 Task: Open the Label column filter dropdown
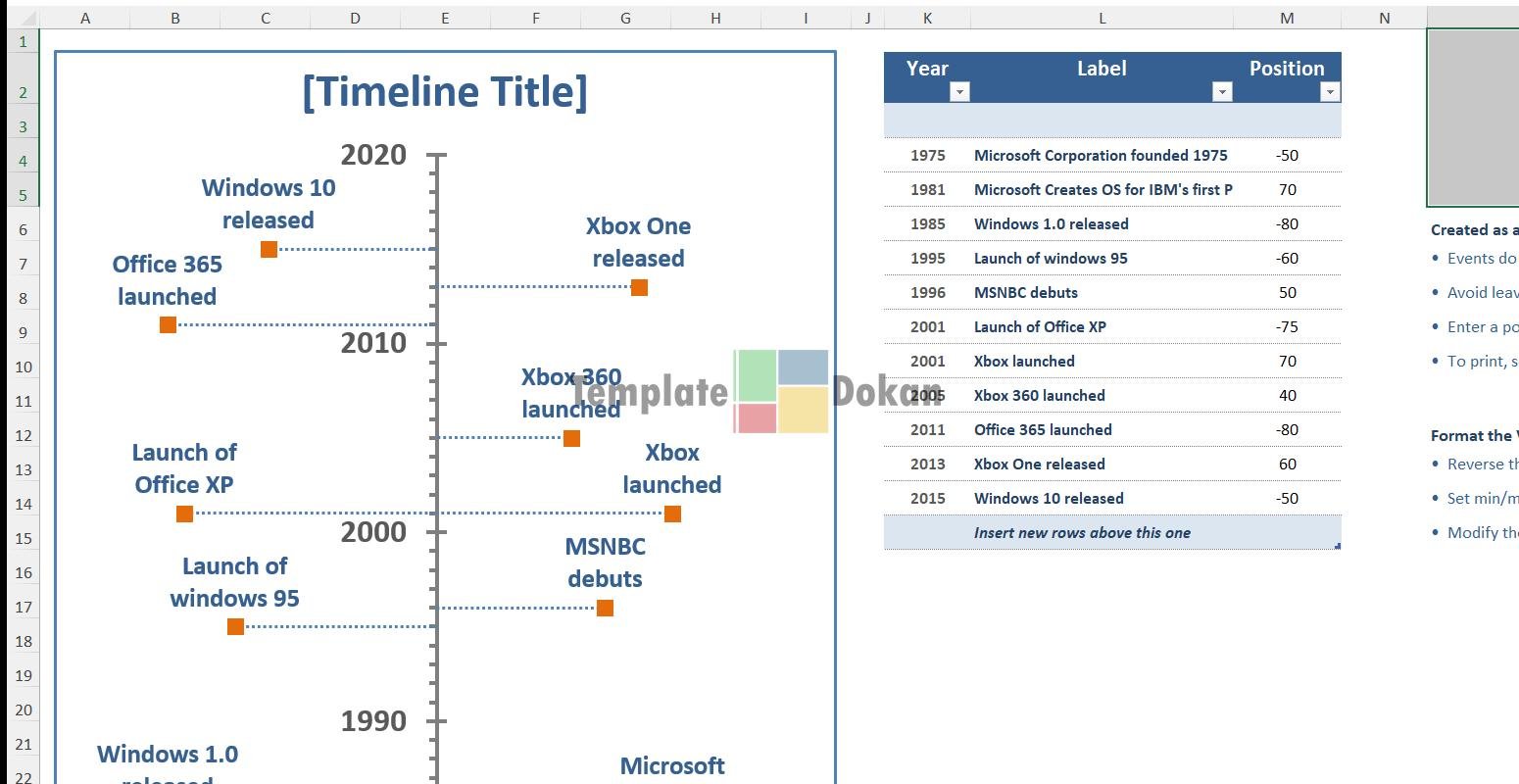pyautogui.click(x=1221, y=92)
